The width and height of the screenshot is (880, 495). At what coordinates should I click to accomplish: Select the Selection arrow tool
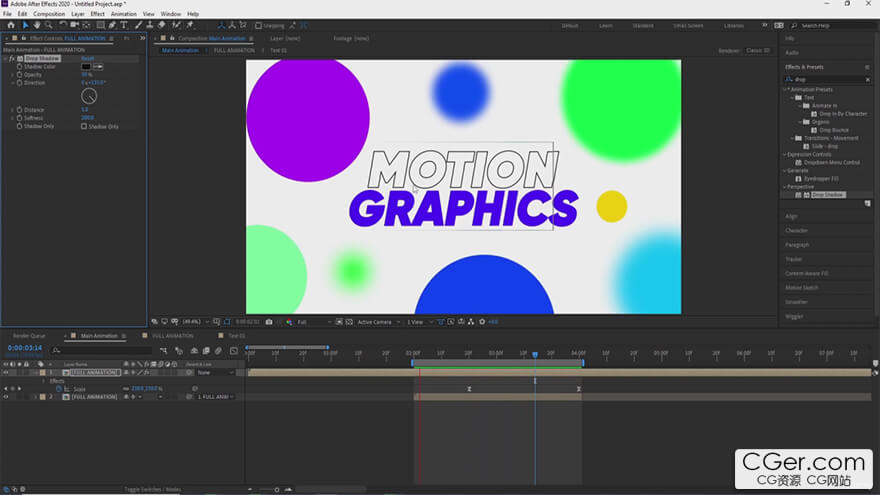(x=25, y=25)
